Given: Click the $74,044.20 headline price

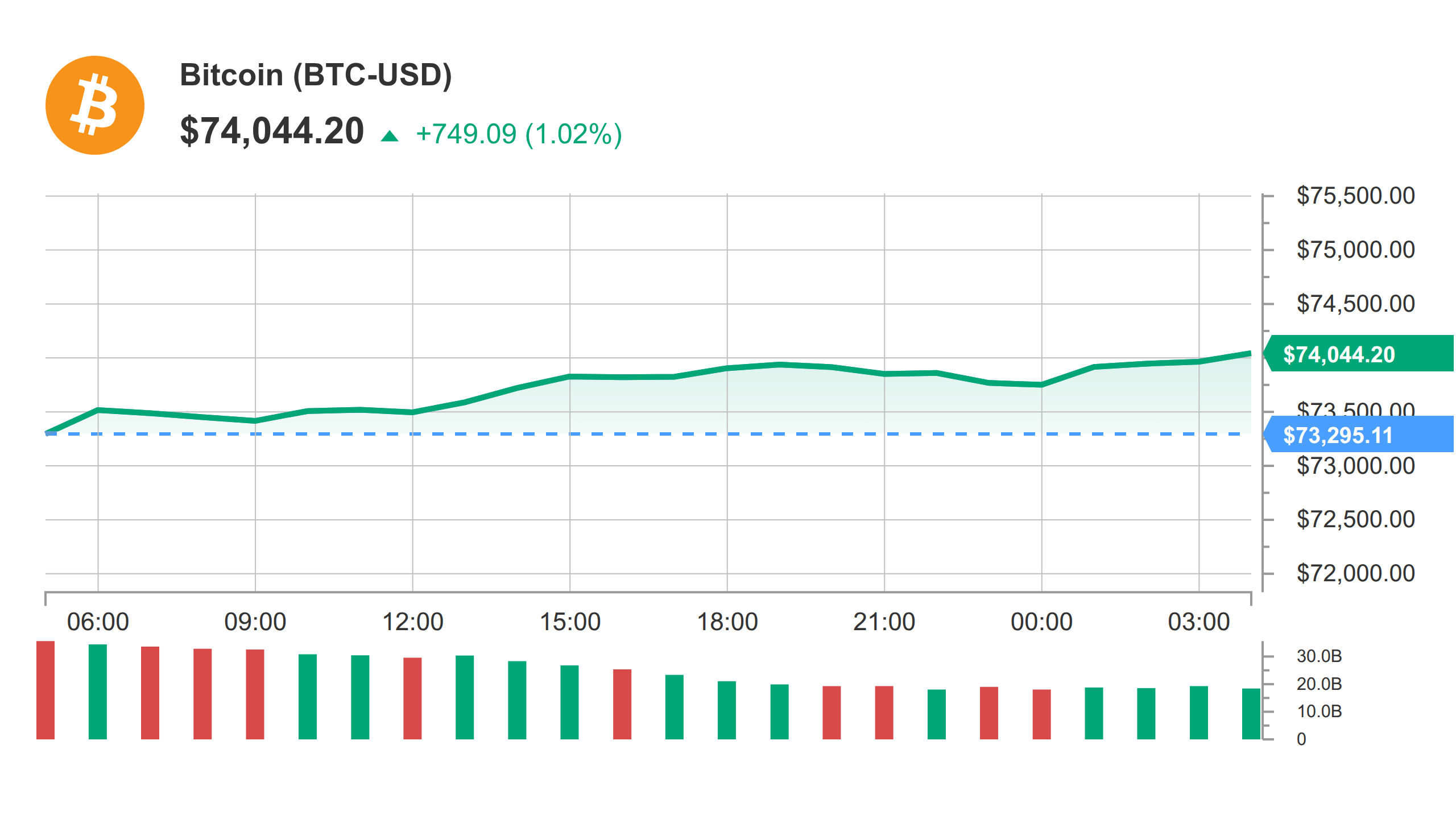Looking at the screenshot, I should point(272,131).
